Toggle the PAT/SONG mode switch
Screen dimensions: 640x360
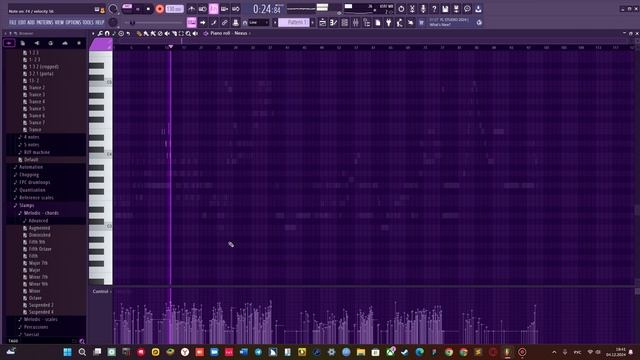click(x=127, y=9)
